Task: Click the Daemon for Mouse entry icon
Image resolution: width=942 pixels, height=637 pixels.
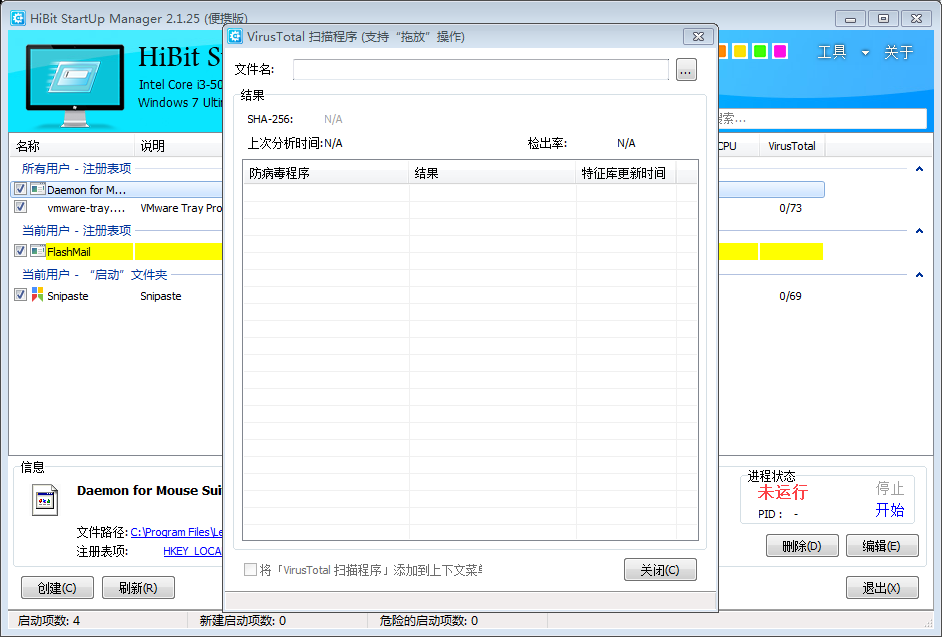Action: coord(37,189)
